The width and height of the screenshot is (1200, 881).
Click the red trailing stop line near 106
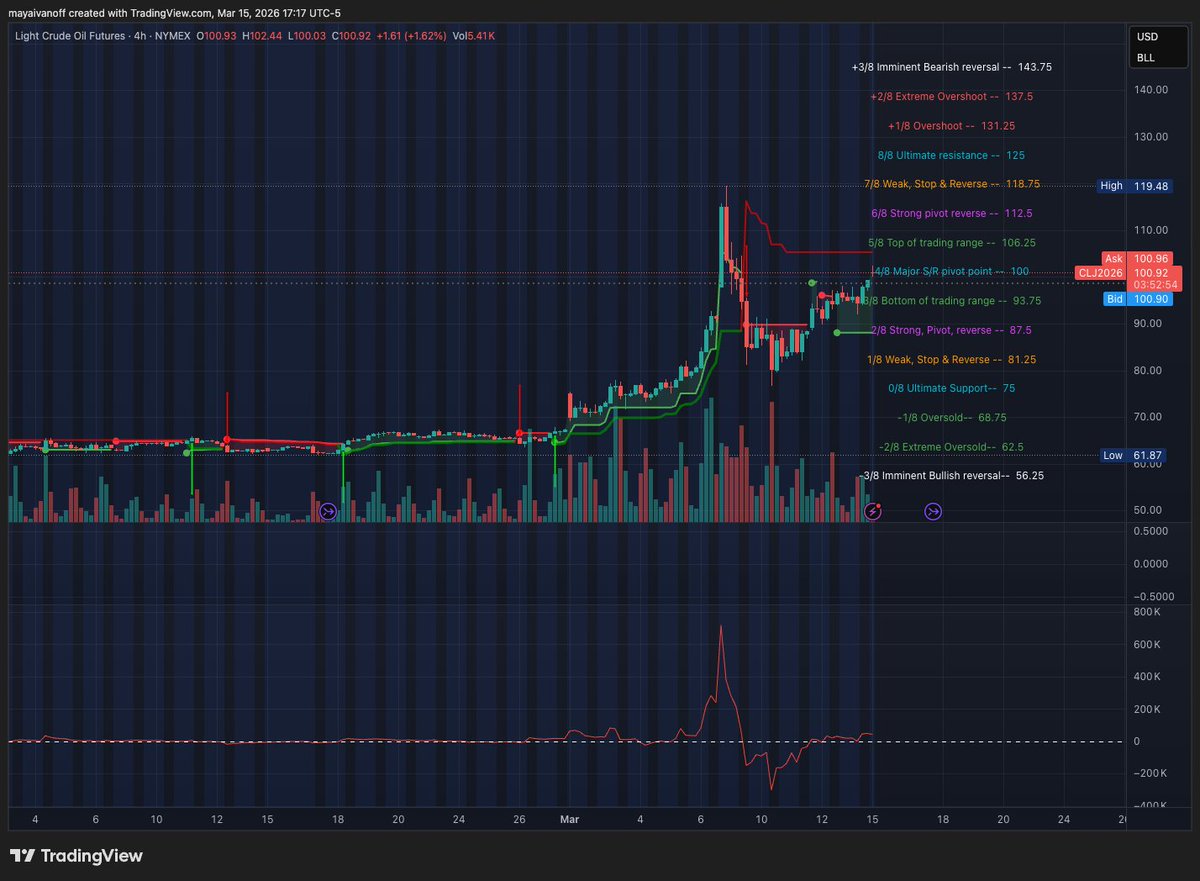click(x=830, y=252)
